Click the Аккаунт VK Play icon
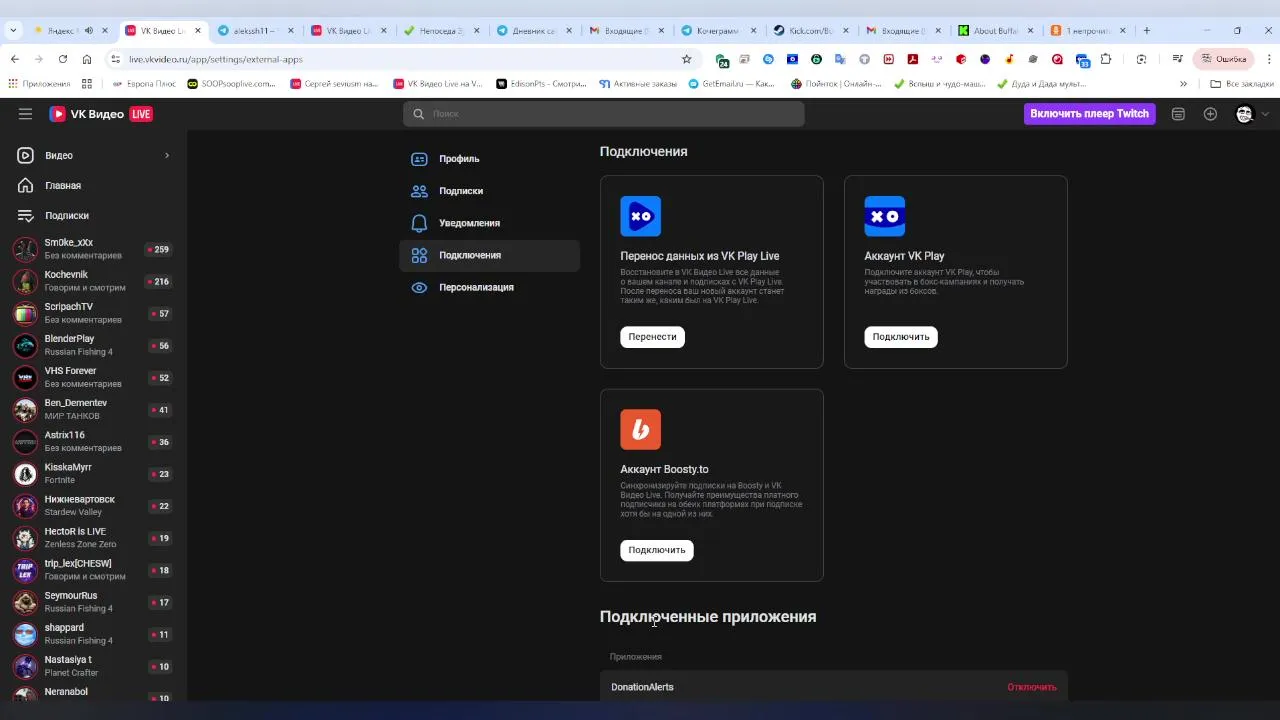 coord(884,216)
